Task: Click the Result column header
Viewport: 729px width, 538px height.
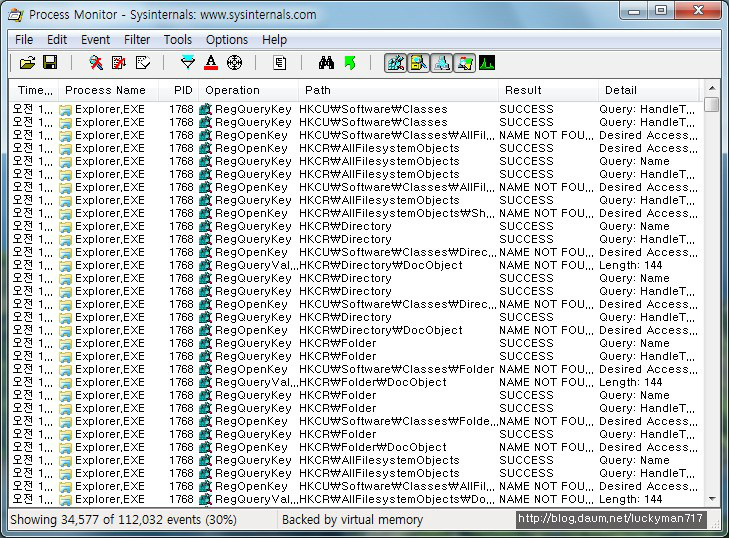Action: pyautogui.click(x=548, y=90)
